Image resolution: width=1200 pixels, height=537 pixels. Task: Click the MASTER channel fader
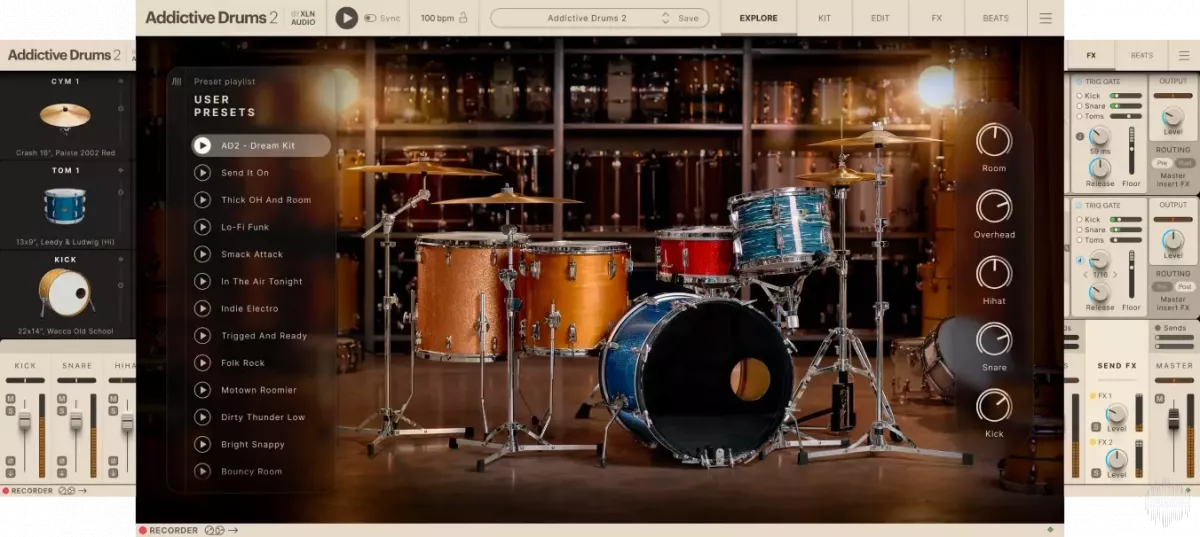pyautogui.click(x=1174, y=418)
